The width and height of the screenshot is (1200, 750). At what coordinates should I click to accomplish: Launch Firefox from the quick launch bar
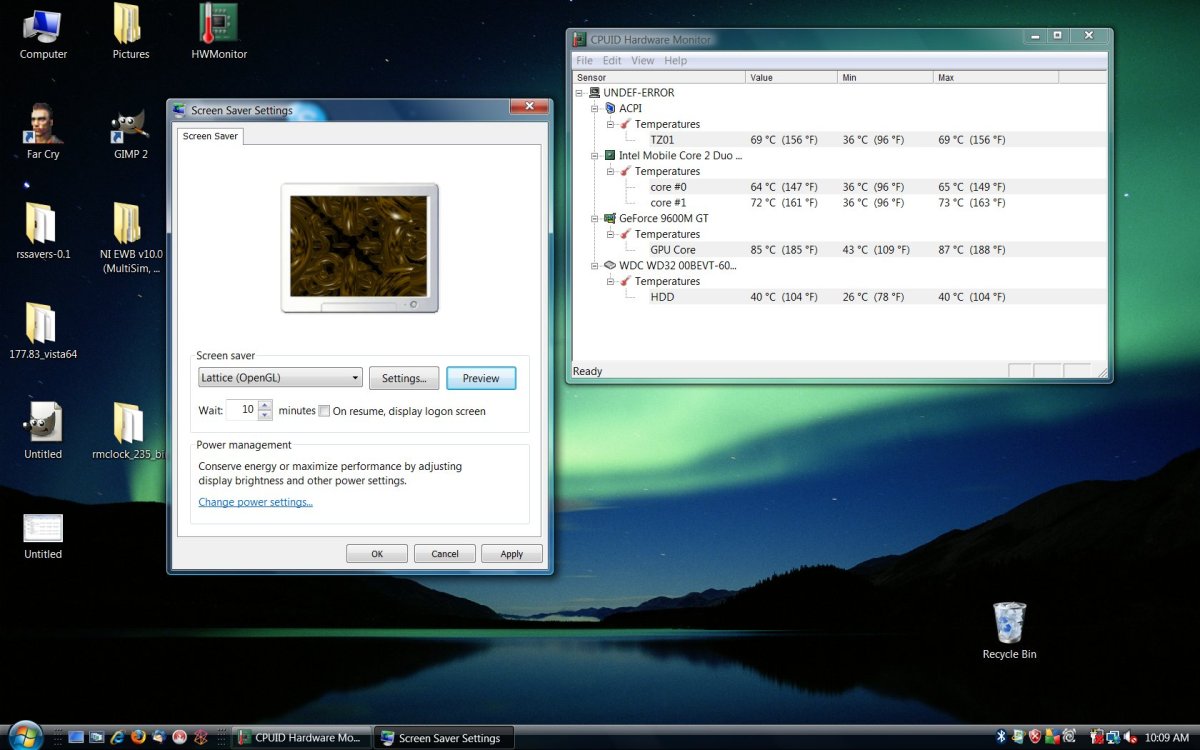coord(138,737)
